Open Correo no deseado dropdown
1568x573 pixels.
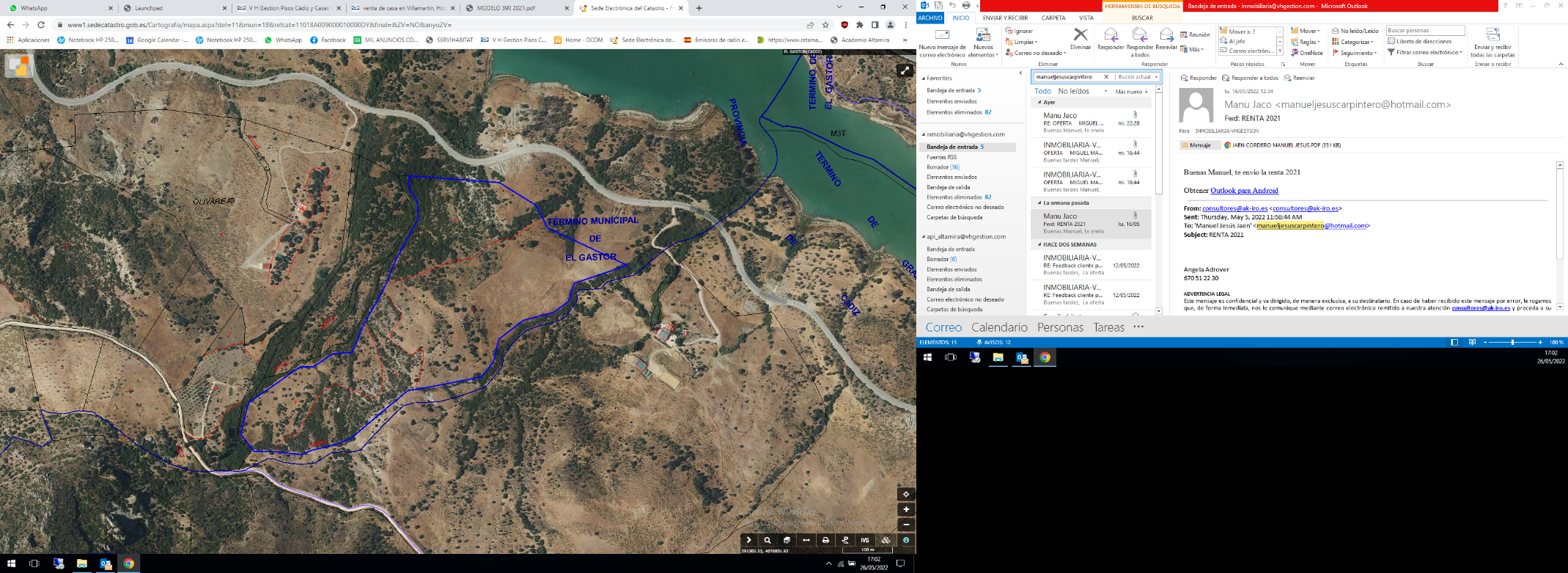pyautogui.click(x=1035, y=53)
